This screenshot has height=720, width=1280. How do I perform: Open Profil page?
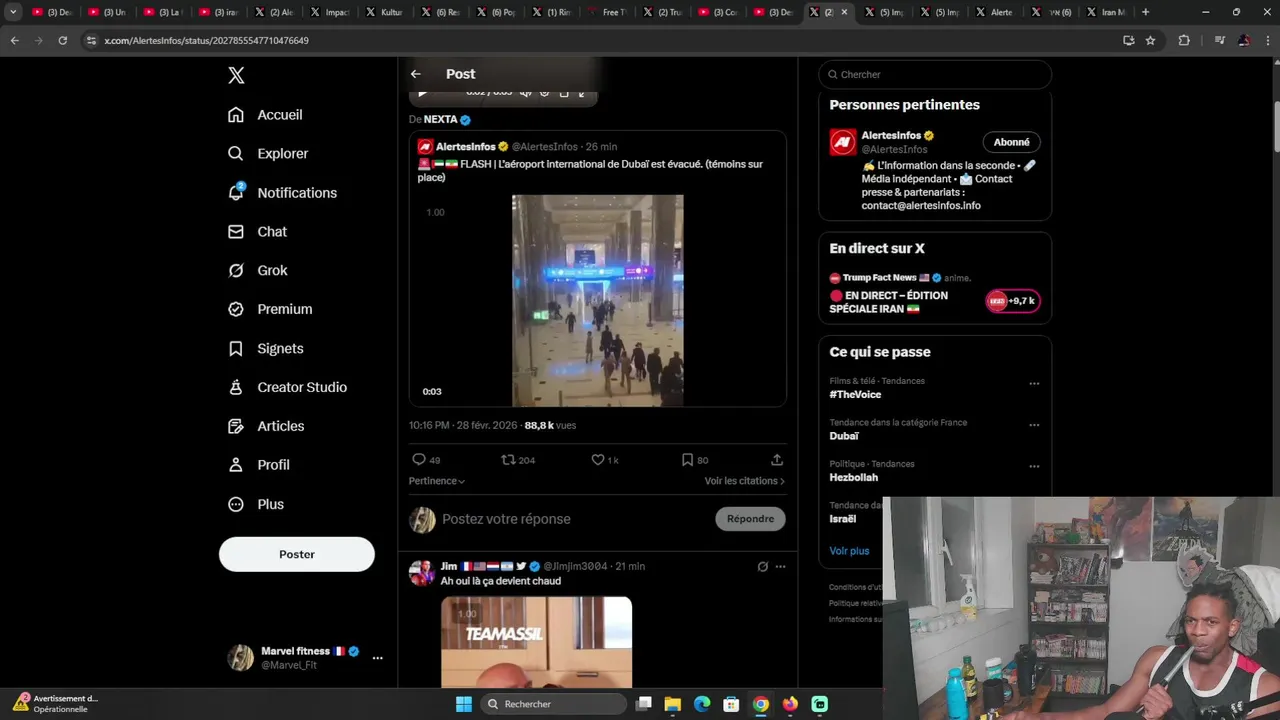tap(258, 465)
